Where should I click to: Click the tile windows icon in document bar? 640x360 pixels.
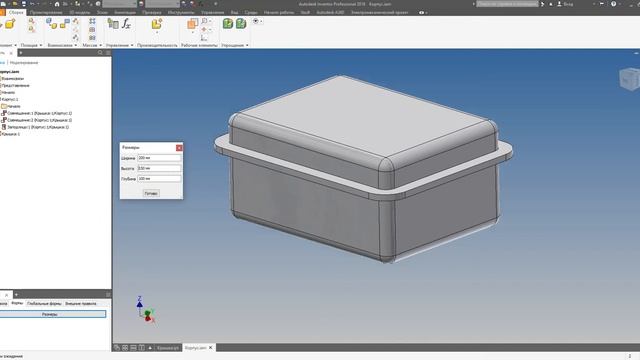[125, 348]
